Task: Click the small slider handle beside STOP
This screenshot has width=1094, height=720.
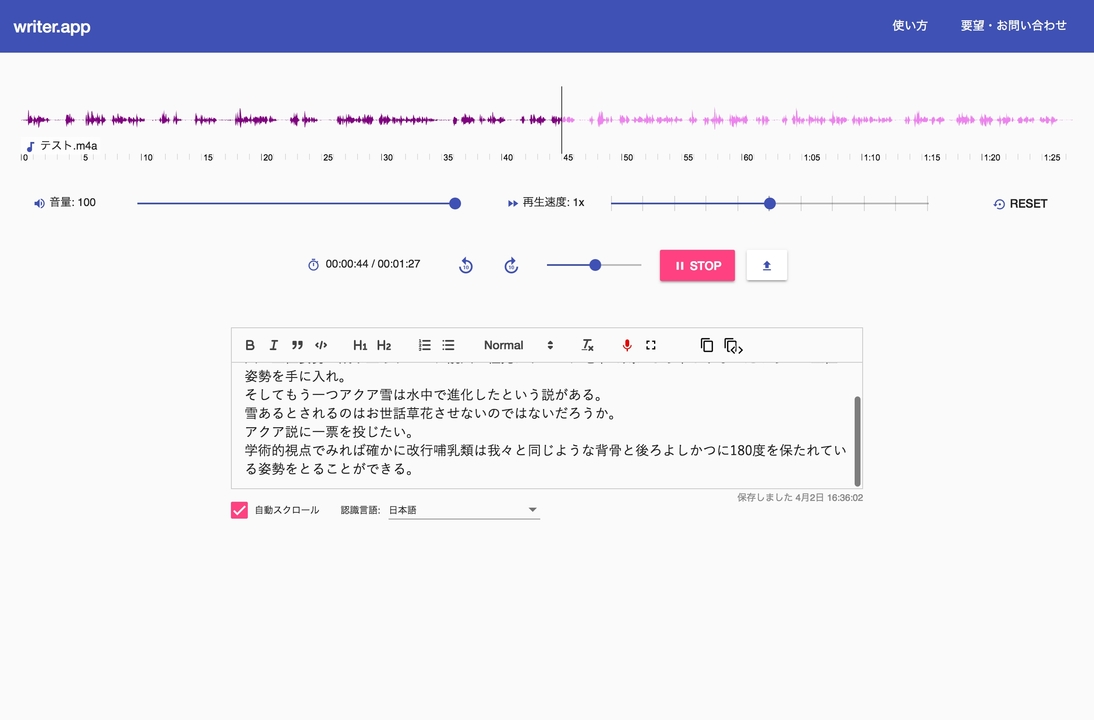Action: (x=595, y=265)
